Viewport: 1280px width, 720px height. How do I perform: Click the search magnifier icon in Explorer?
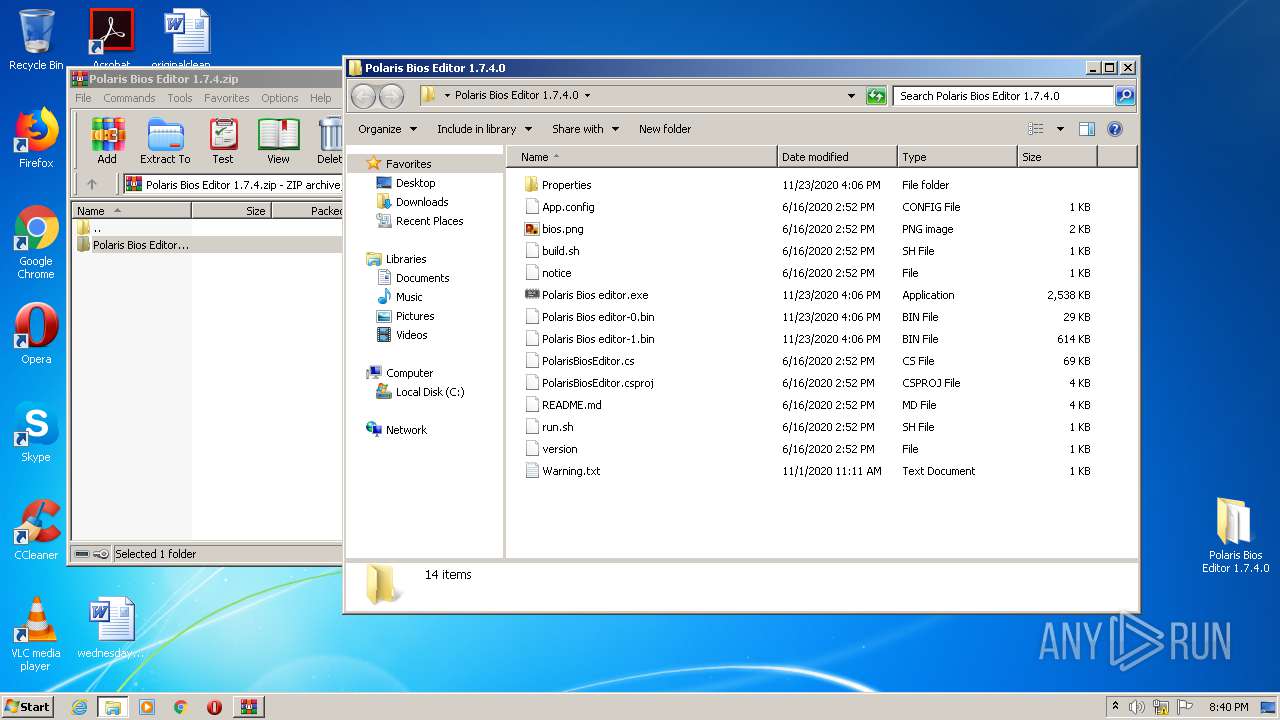1125,96
